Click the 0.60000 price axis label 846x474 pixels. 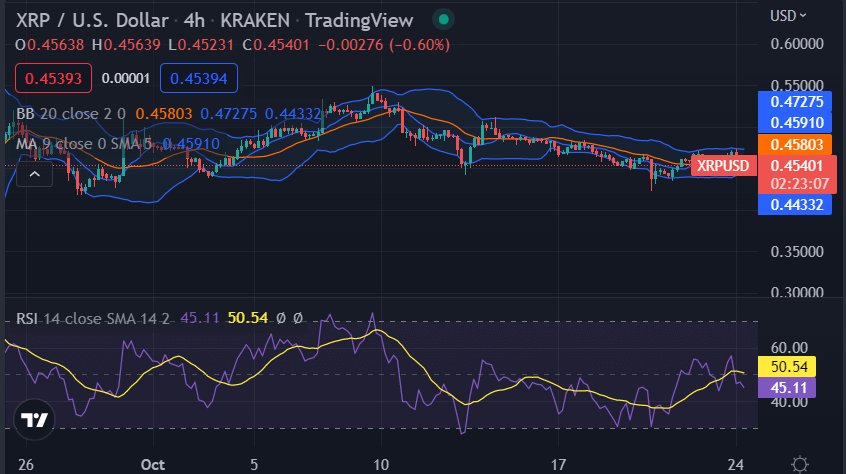(x=797, y=44)
